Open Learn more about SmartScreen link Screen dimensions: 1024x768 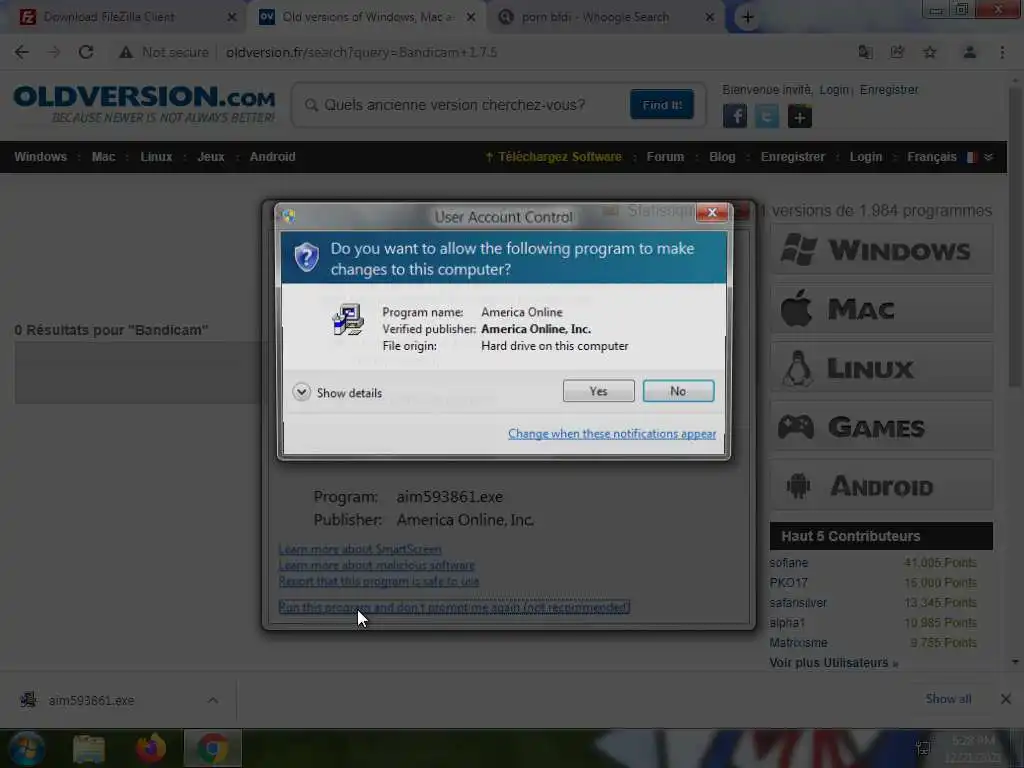tap(360, 549)
